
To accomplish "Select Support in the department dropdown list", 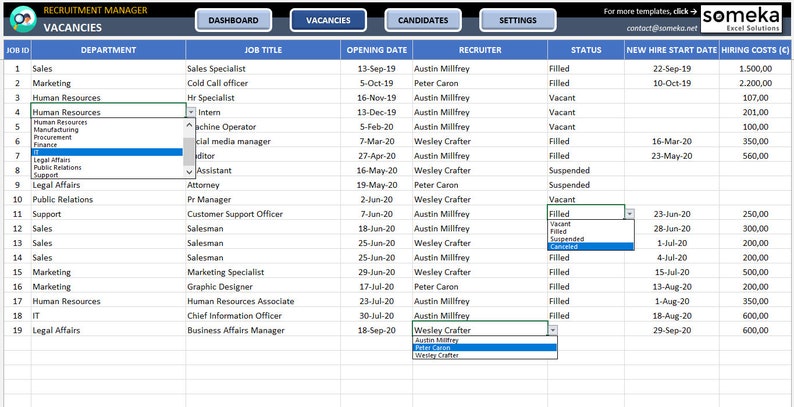I will 107,175.
